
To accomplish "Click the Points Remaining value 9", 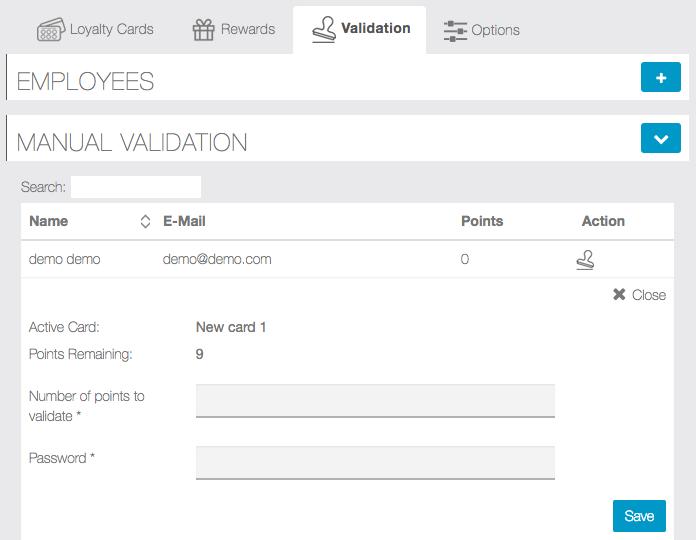I will coord(199,354).
